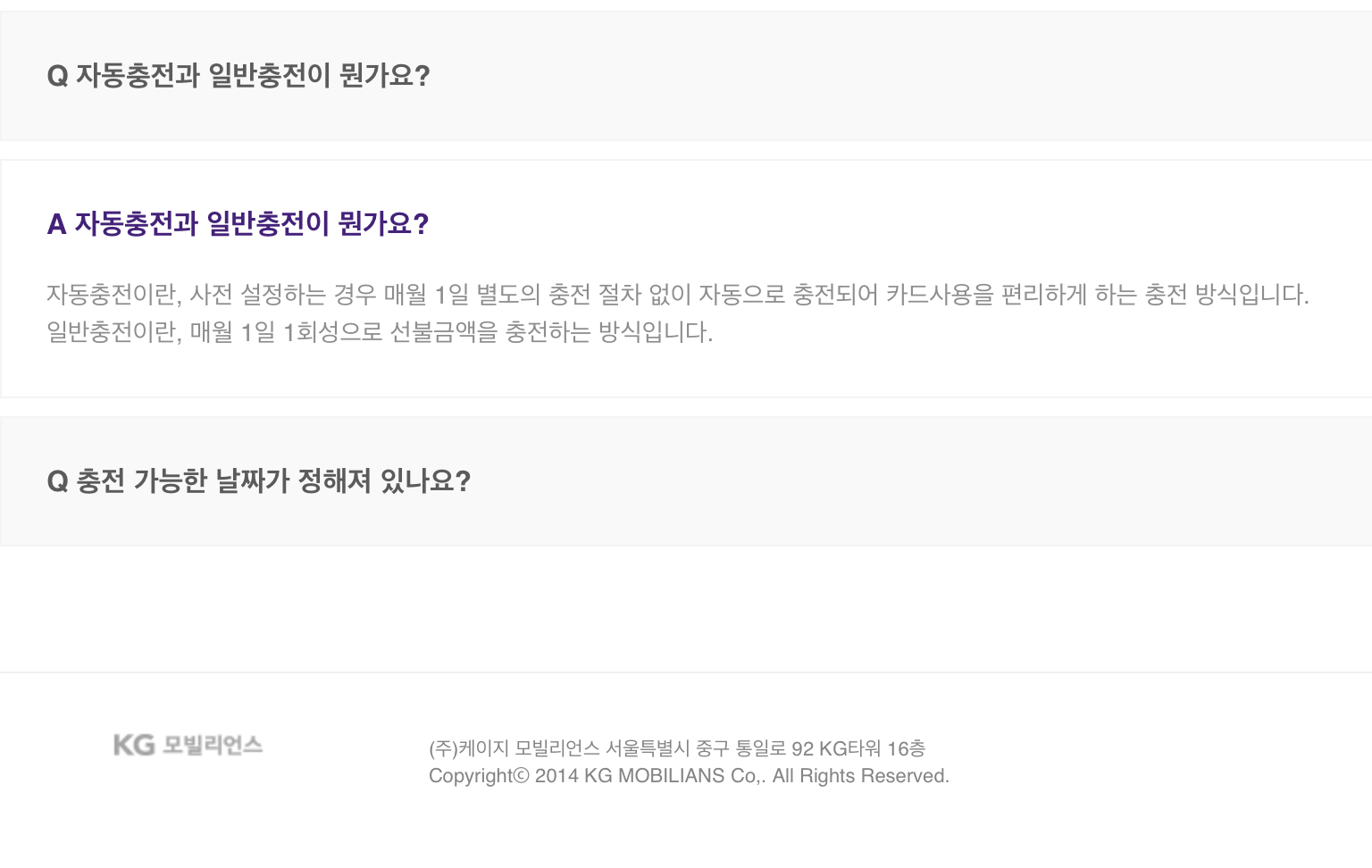Image resolution: width=1372 pixels, height=868 pixels.
Task: Click the answer sentence starting with 자동충전이란
Action: point(677,295)
